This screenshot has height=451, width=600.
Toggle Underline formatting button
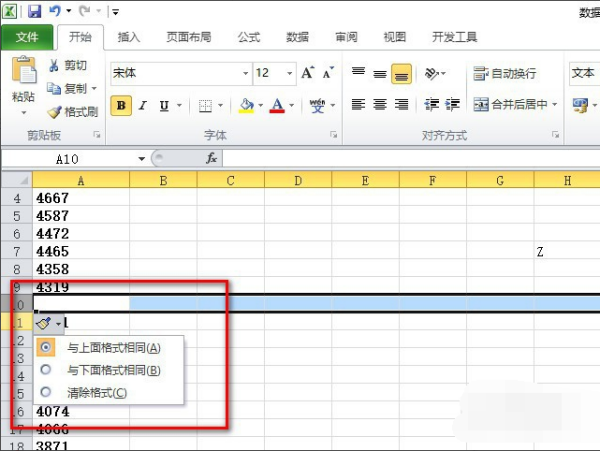(x=164, y=105)
